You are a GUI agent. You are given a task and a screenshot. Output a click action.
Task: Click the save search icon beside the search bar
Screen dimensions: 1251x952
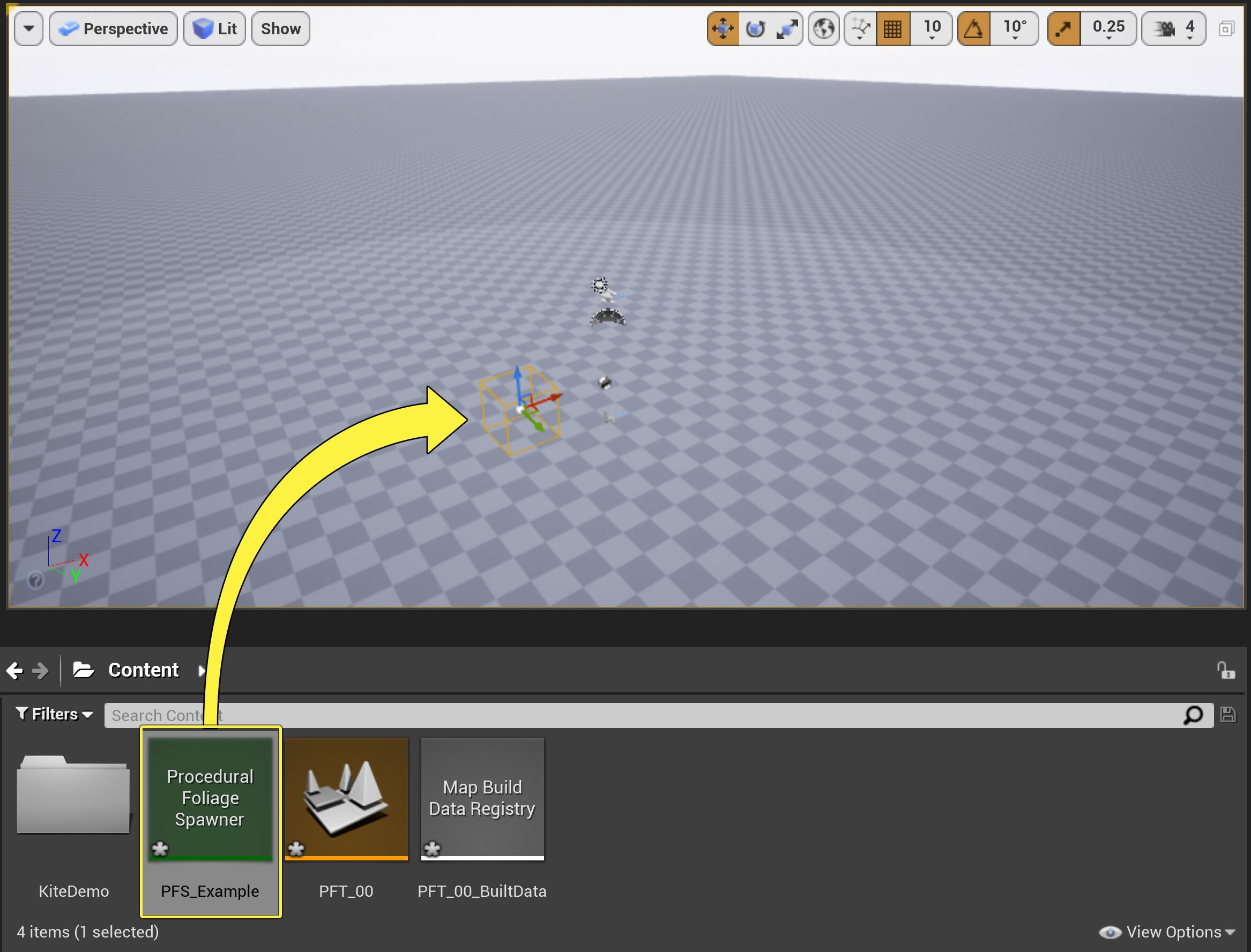[x=1228, y=715]
